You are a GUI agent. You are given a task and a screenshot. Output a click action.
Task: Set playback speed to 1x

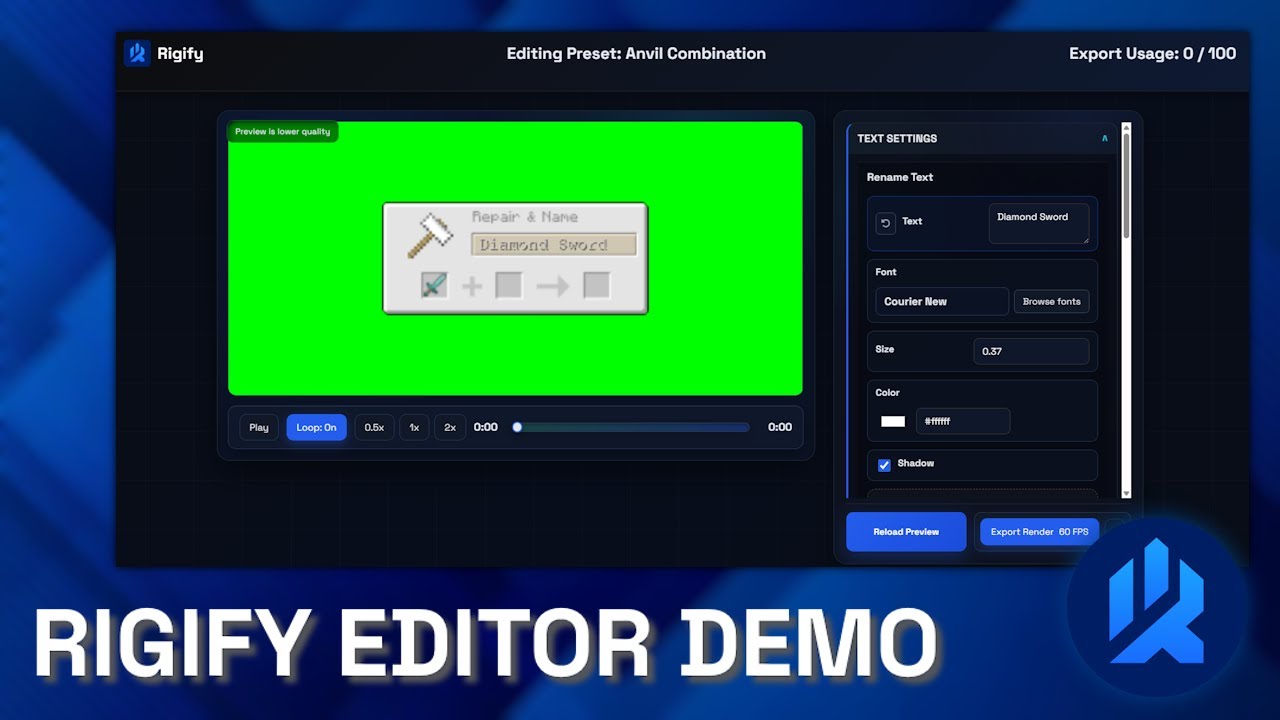pyautogui.click(x=414, y=427)
